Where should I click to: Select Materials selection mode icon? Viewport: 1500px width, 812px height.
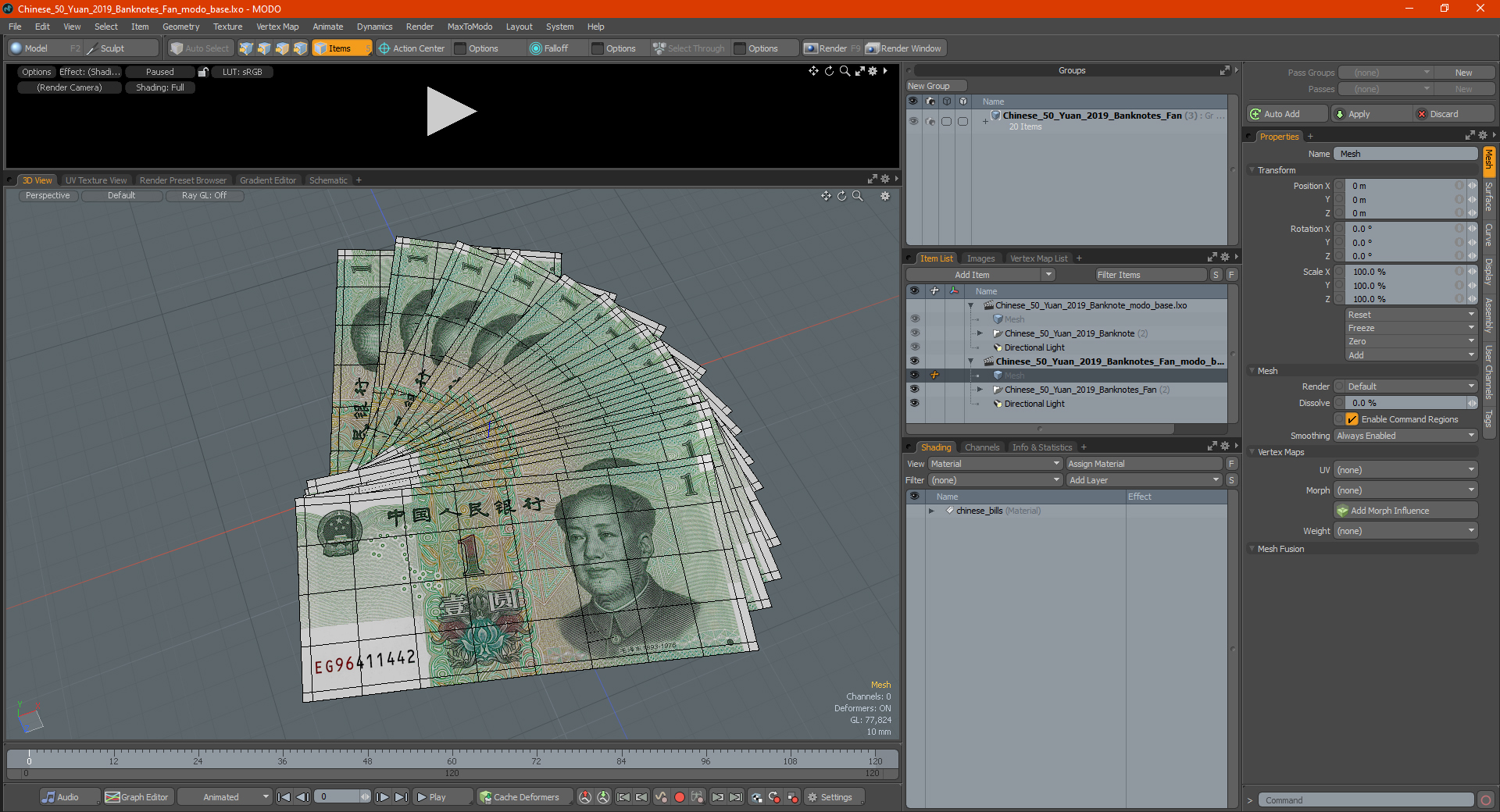tap(300, 48)
